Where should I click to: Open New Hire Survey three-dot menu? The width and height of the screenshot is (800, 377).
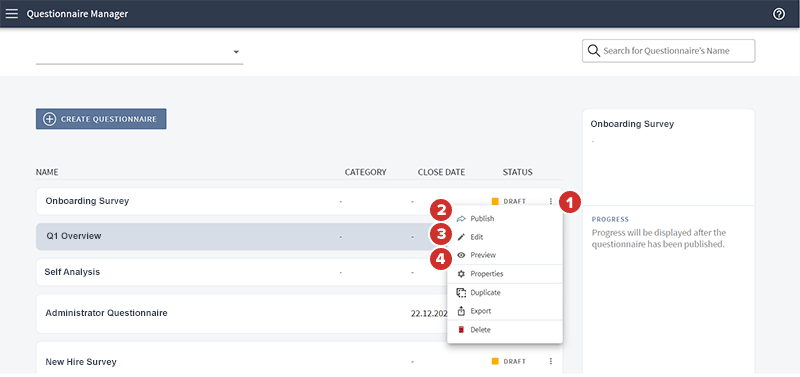551,361
